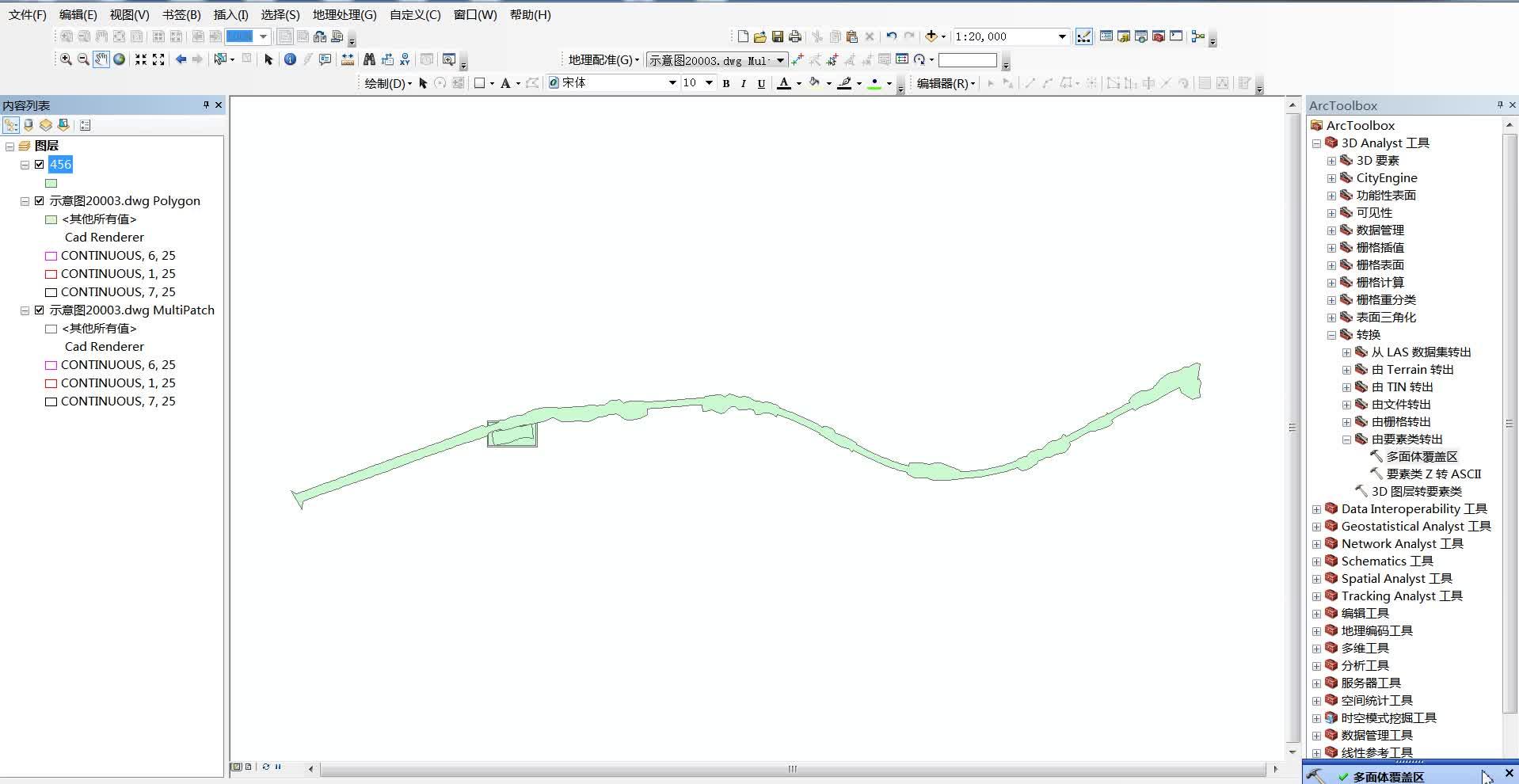Open the 编辑器(R) editor menu button
This screenshot has height=784, width=1519.
pyautogui.click(x=946, y=83)
